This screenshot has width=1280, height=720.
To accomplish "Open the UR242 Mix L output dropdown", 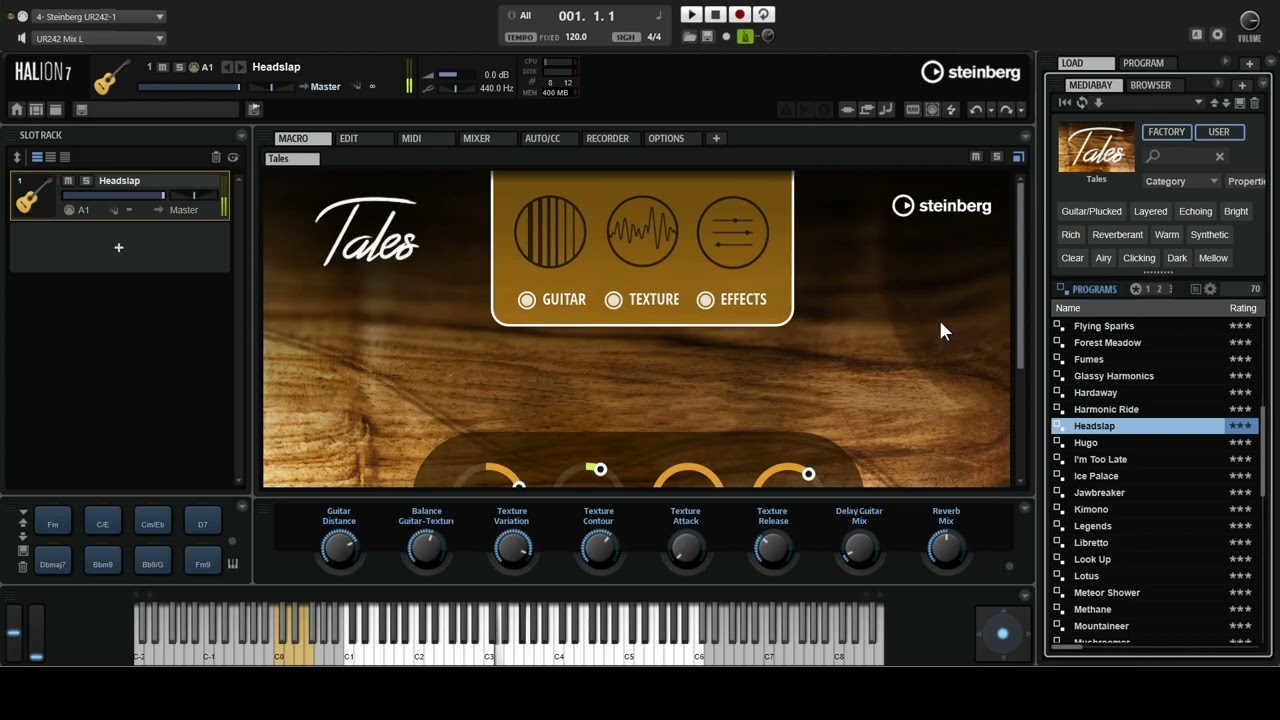I will [x=99, y=39].
